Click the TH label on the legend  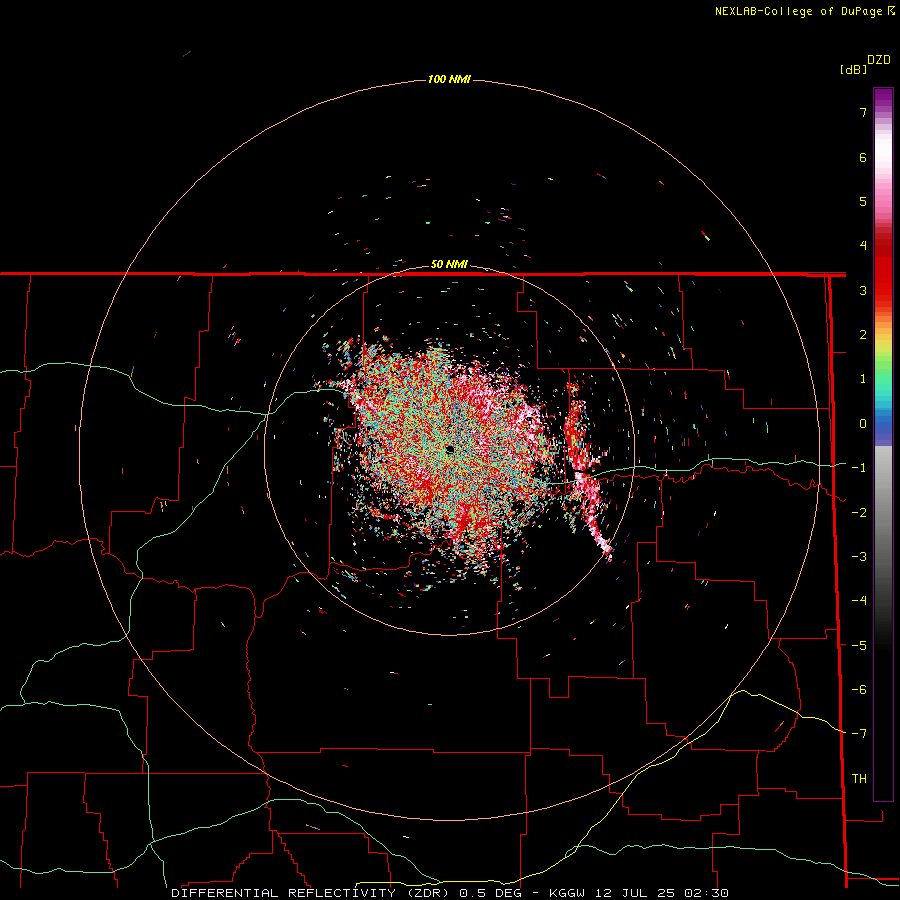859,778
